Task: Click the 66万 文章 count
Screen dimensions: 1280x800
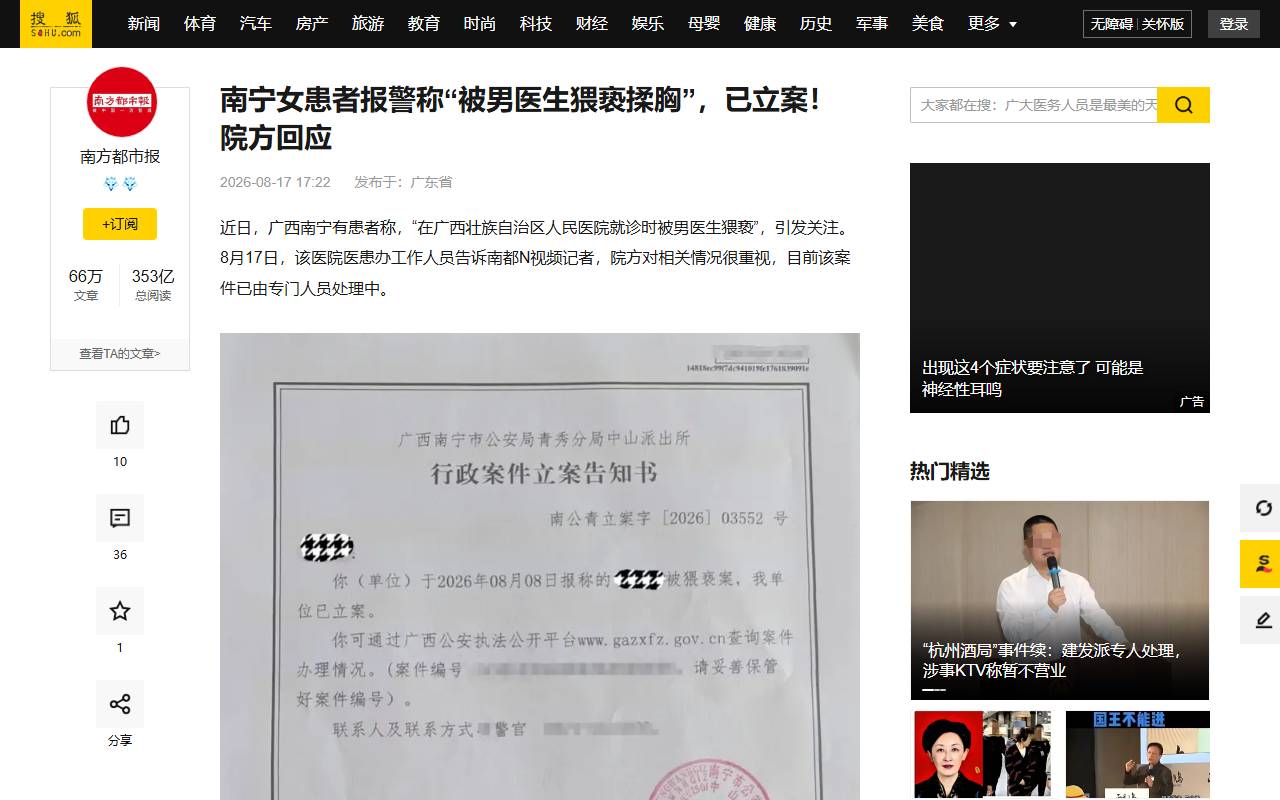Action: coord(86,285)
